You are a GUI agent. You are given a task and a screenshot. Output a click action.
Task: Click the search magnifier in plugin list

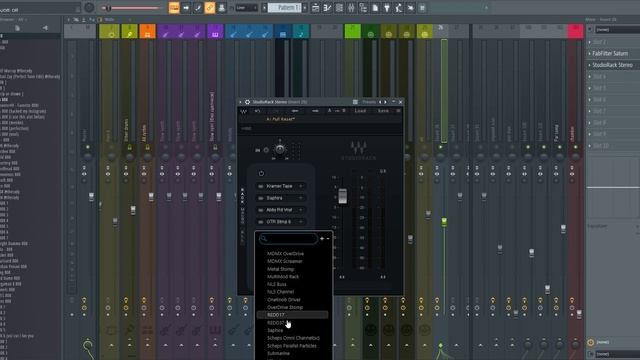point(264,238)
